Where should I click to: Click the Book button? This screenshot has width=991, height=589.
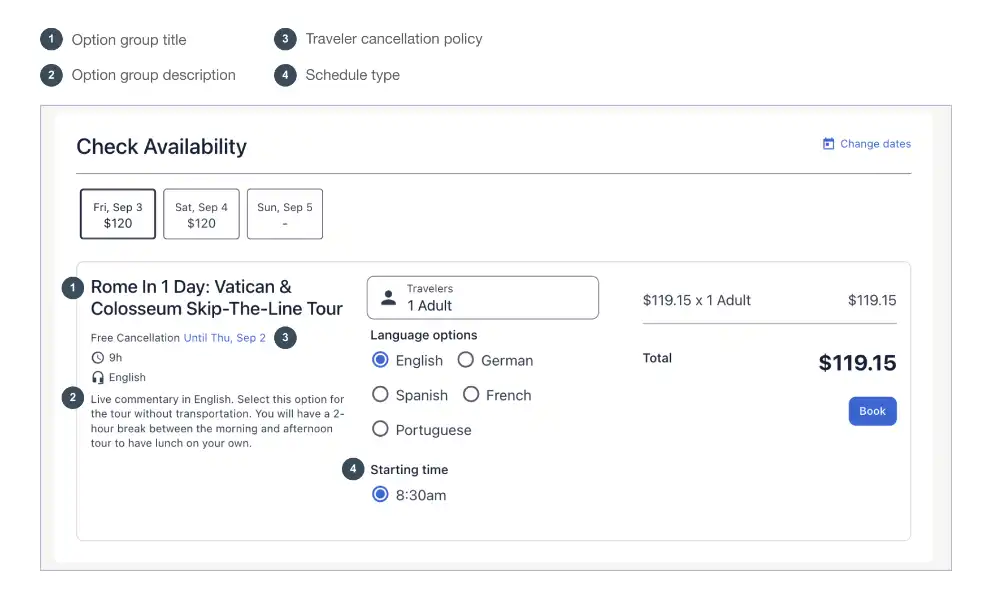(x=872, y=411)
